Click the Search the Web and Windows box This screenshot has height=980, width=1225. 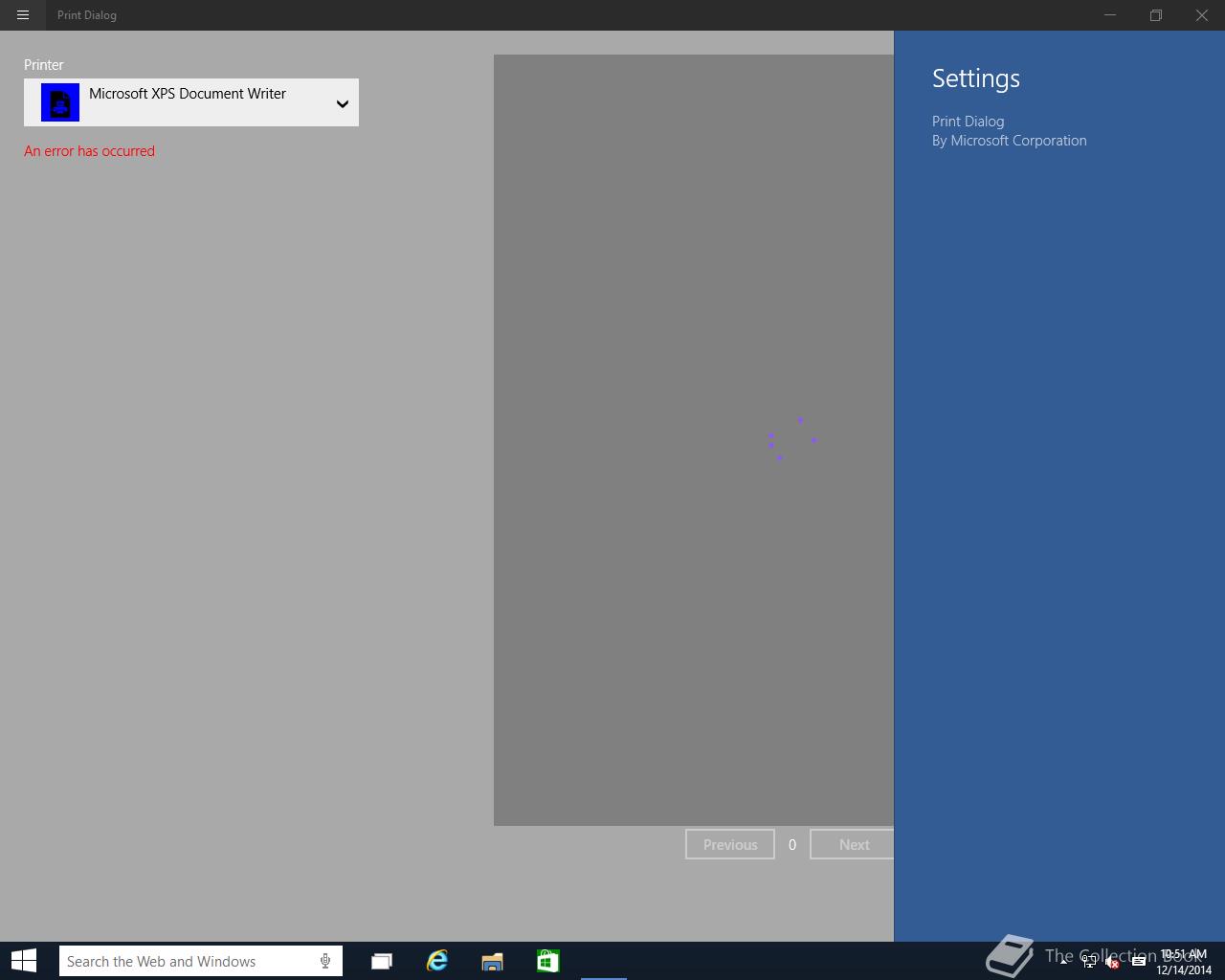(x=201, y=961)
